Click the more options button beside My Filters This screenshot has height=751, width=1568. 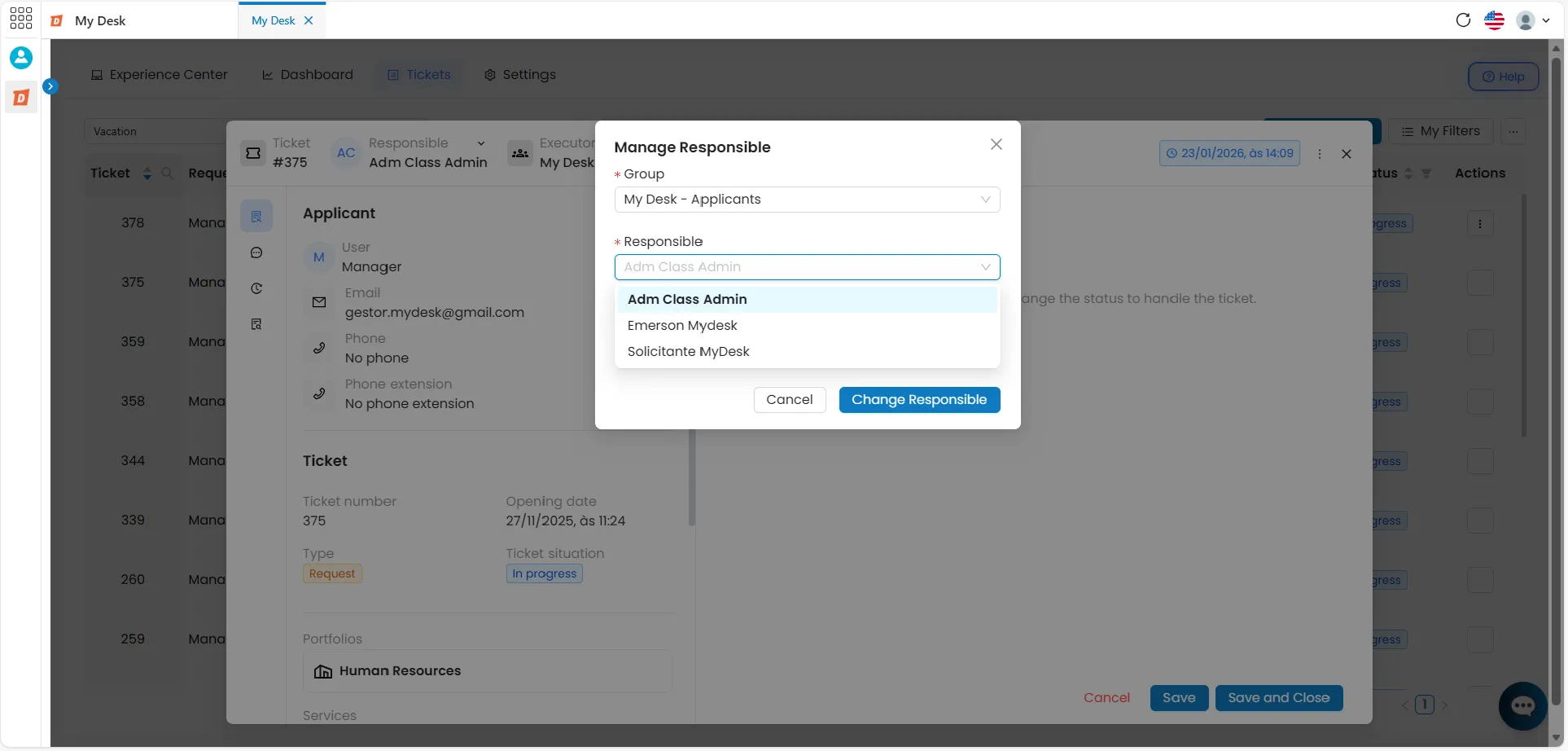pos(1513,131)
